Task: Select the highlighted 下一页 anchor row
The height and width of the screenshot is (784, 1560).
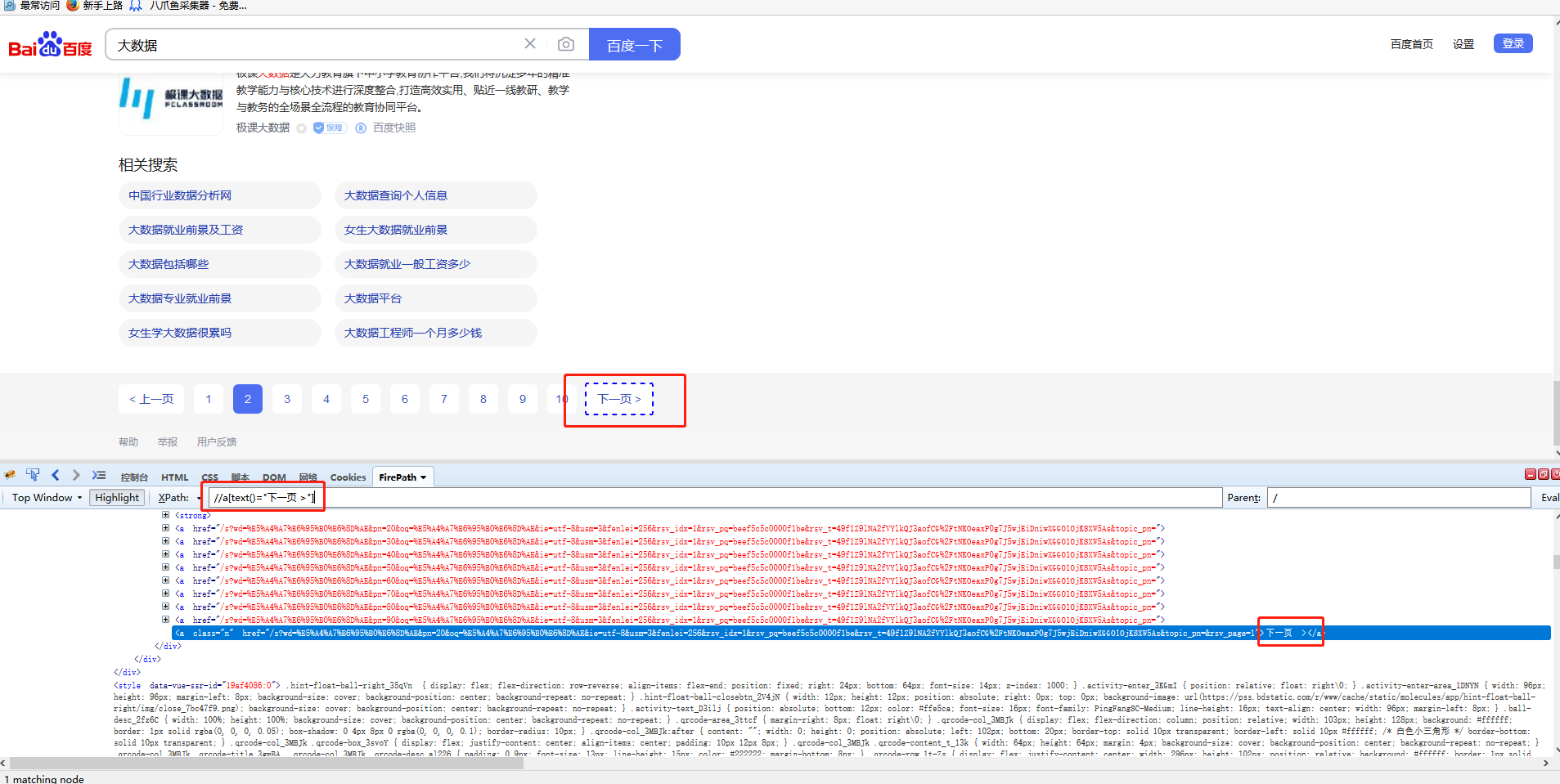Action: coord(861,633)
